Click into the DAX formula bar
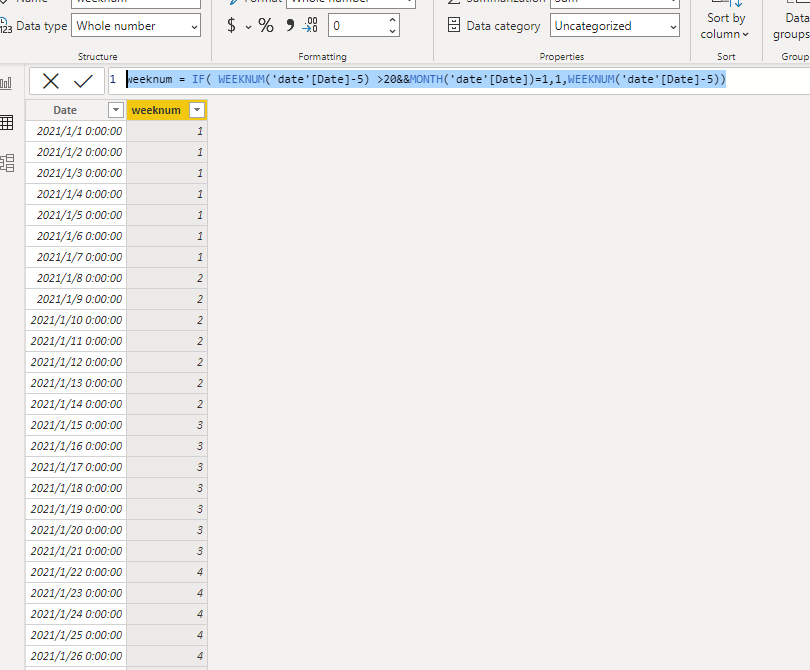 (459, 81)
